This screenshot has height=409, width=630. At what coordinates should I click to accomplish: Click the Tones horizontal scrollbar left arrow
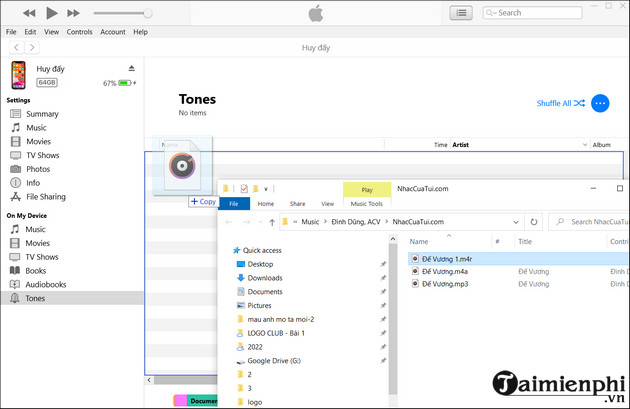pos(149,380)
